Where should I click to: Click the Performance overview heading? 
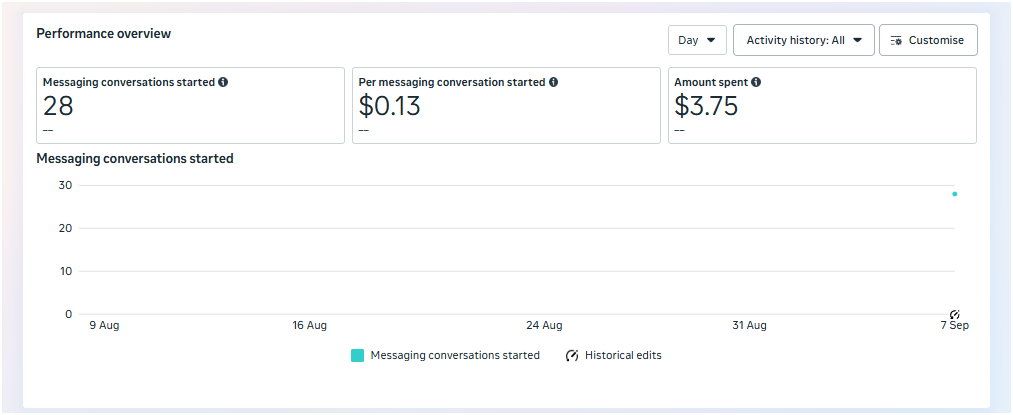[104, 33]
